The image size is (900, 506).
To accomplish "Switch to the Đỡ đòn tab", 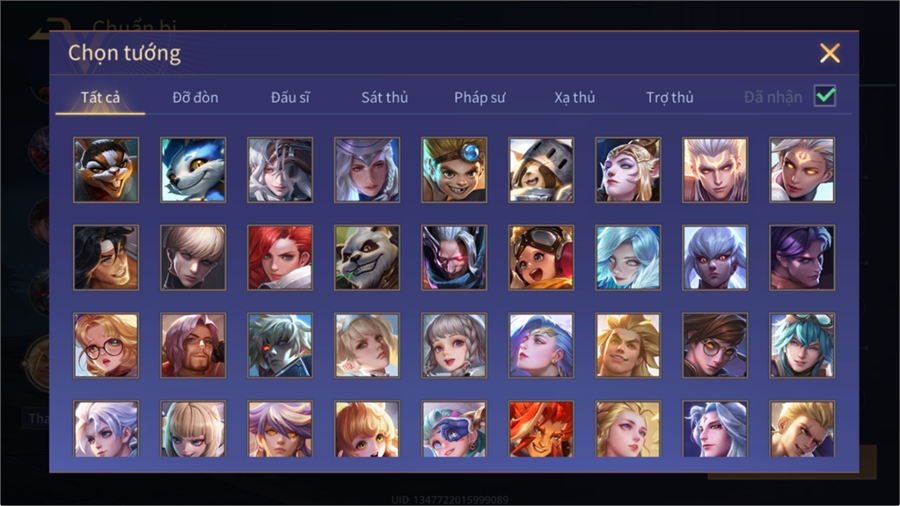I will click(195, 98).
